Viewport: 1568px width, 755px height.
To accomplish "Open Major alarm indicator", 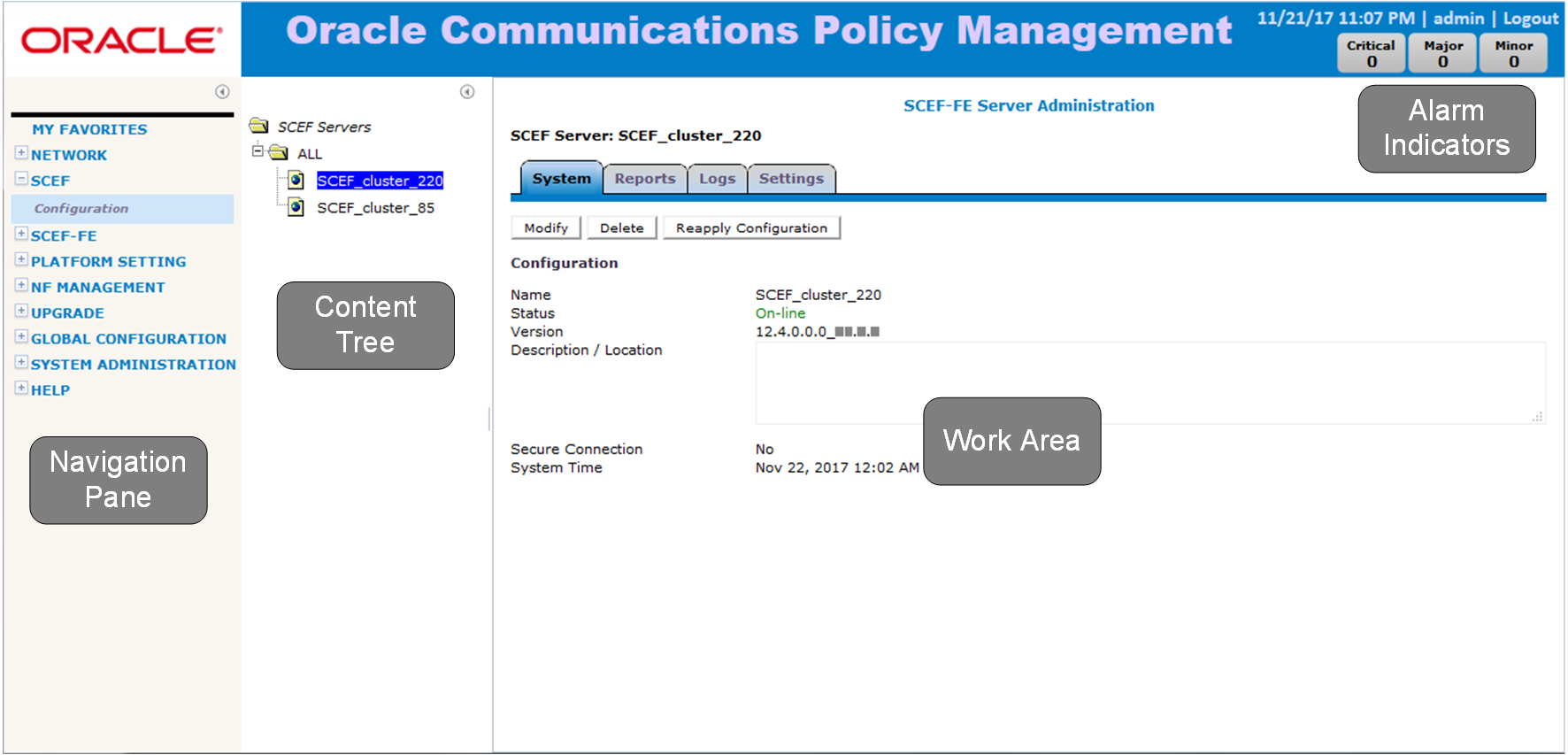I will [x=1443, y=53].
